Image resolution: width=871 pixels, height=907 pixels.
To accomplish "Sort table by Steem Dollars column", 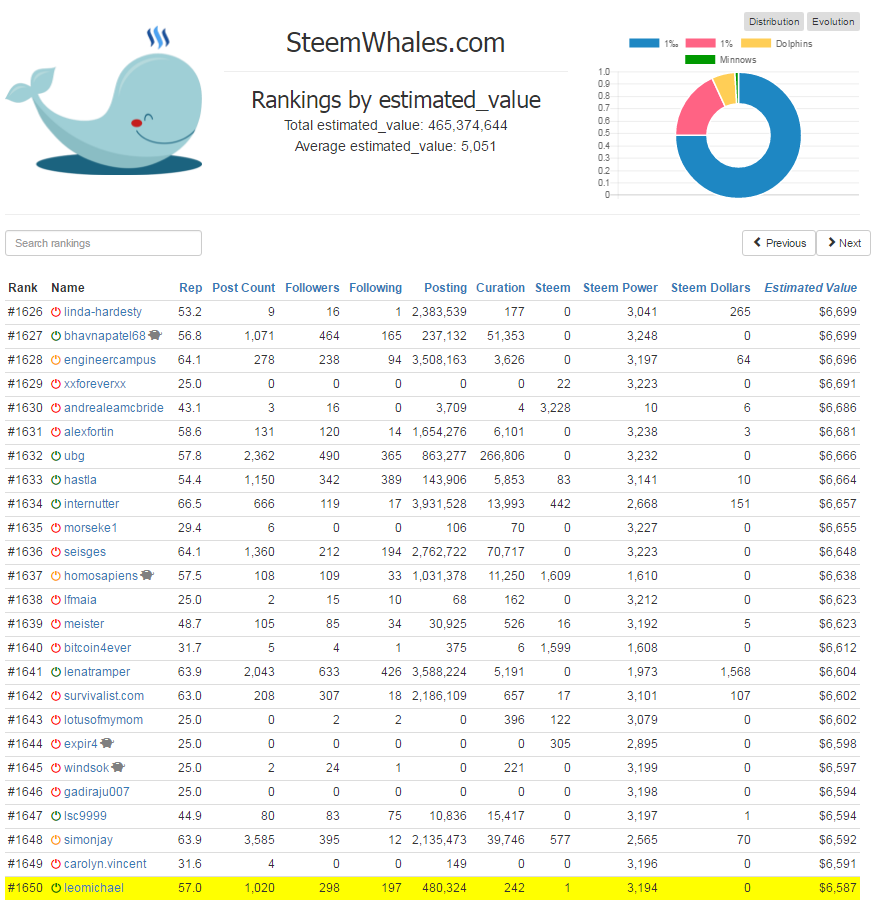I will pos(710,287).
